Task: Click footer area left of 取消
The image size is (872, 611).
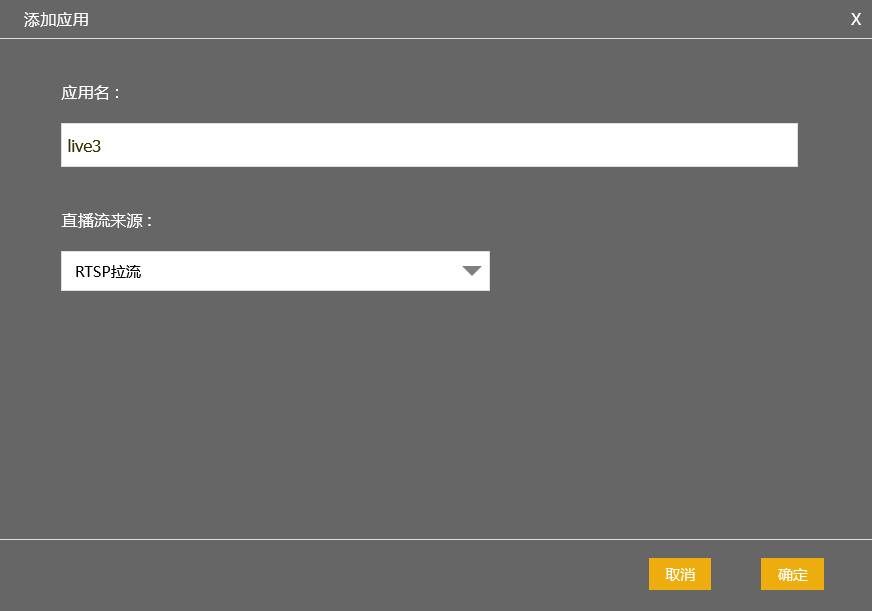Action: (x=323, y=574)
